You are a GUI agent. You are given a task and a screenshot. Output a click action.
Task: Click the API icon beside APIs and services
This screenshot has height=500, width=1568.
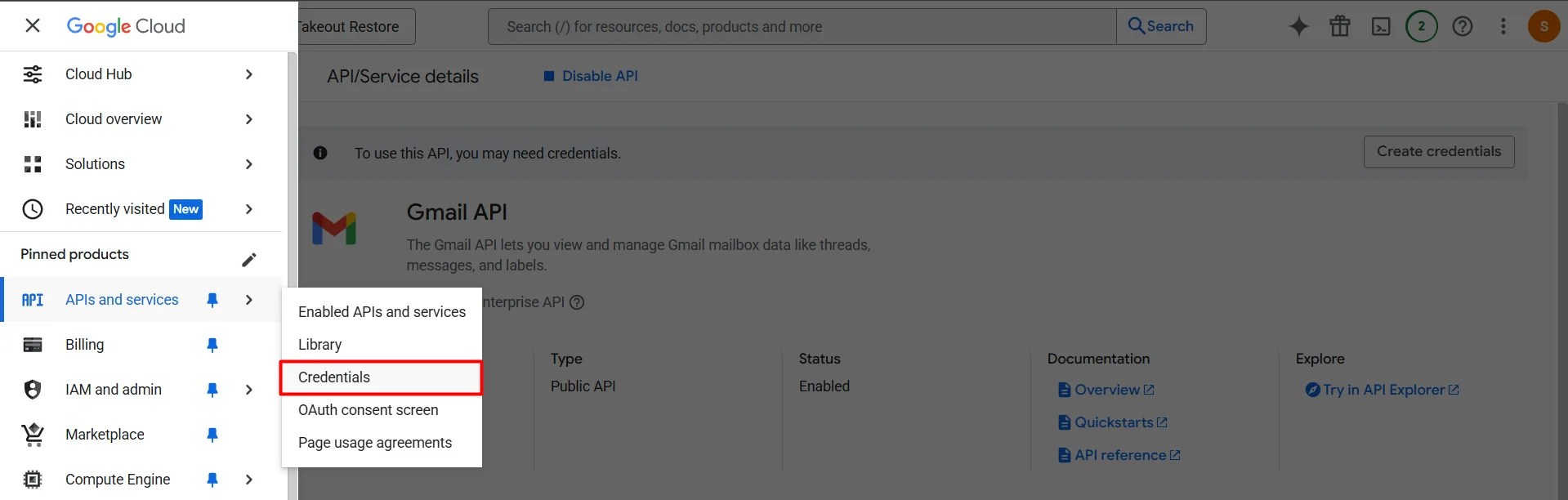(33, 300)
